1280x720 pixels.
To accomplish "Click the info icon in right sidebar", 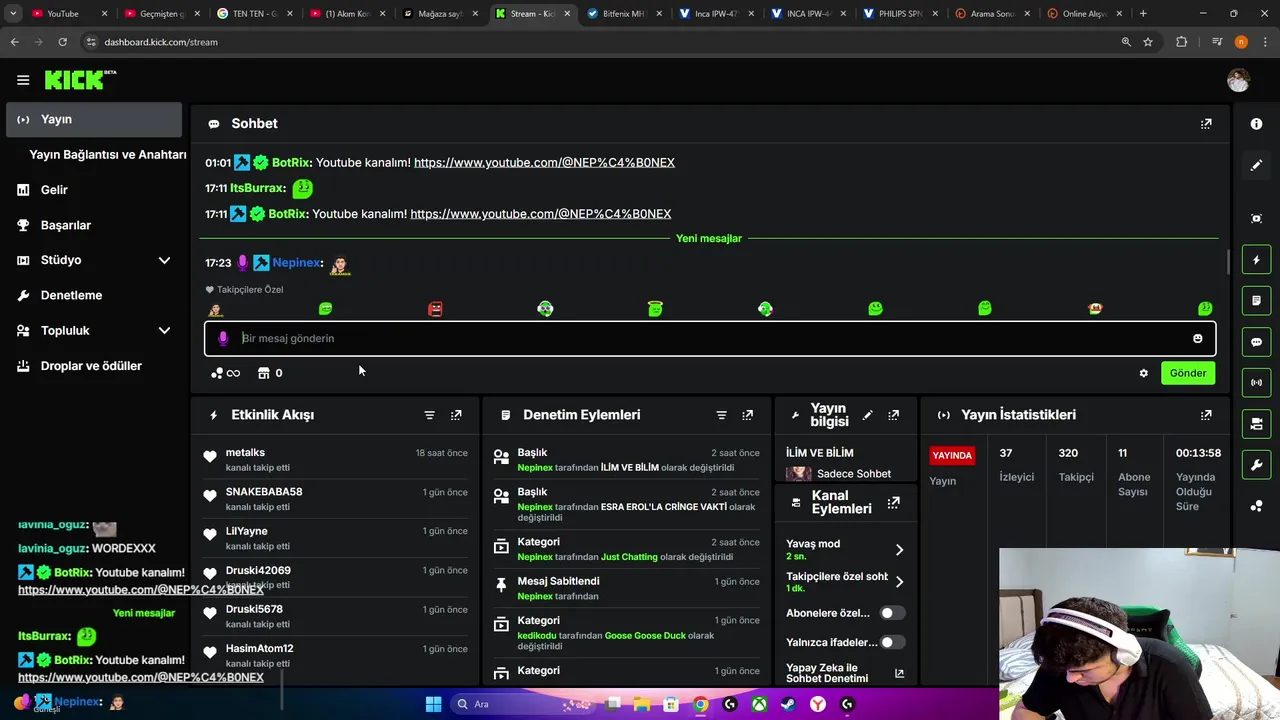I will 1256,124.
